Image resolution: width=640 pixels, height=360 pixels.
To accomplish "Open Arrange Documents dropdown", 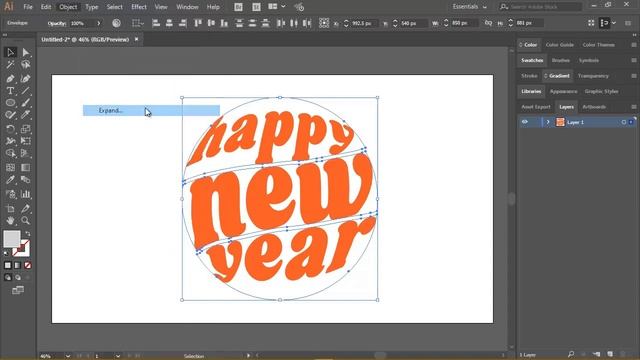I will click(277, 7).
